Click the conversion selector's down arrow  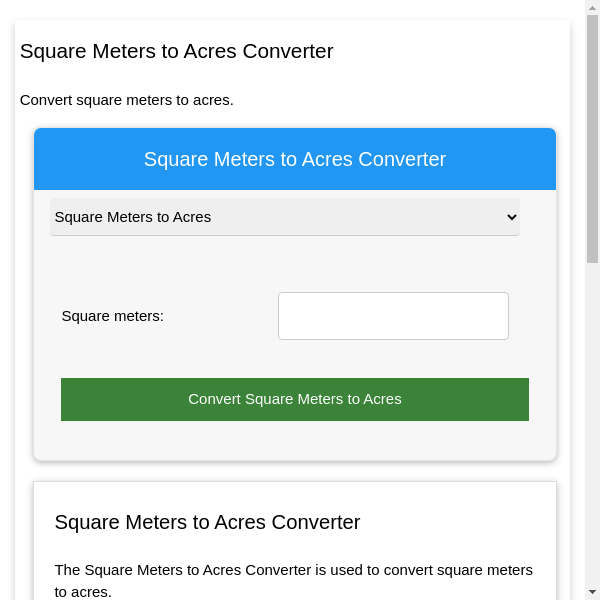pyautogui.click(x=512, y=217)
